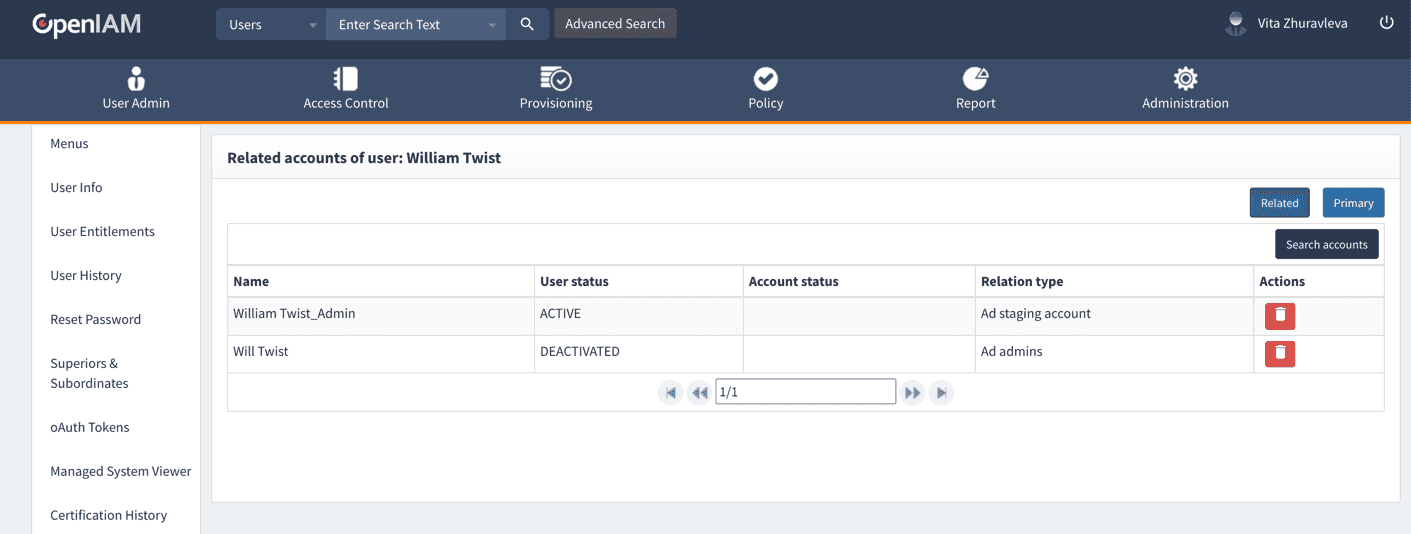Open the Report menu
1411x534 pixels.
(x=975, y=88)
